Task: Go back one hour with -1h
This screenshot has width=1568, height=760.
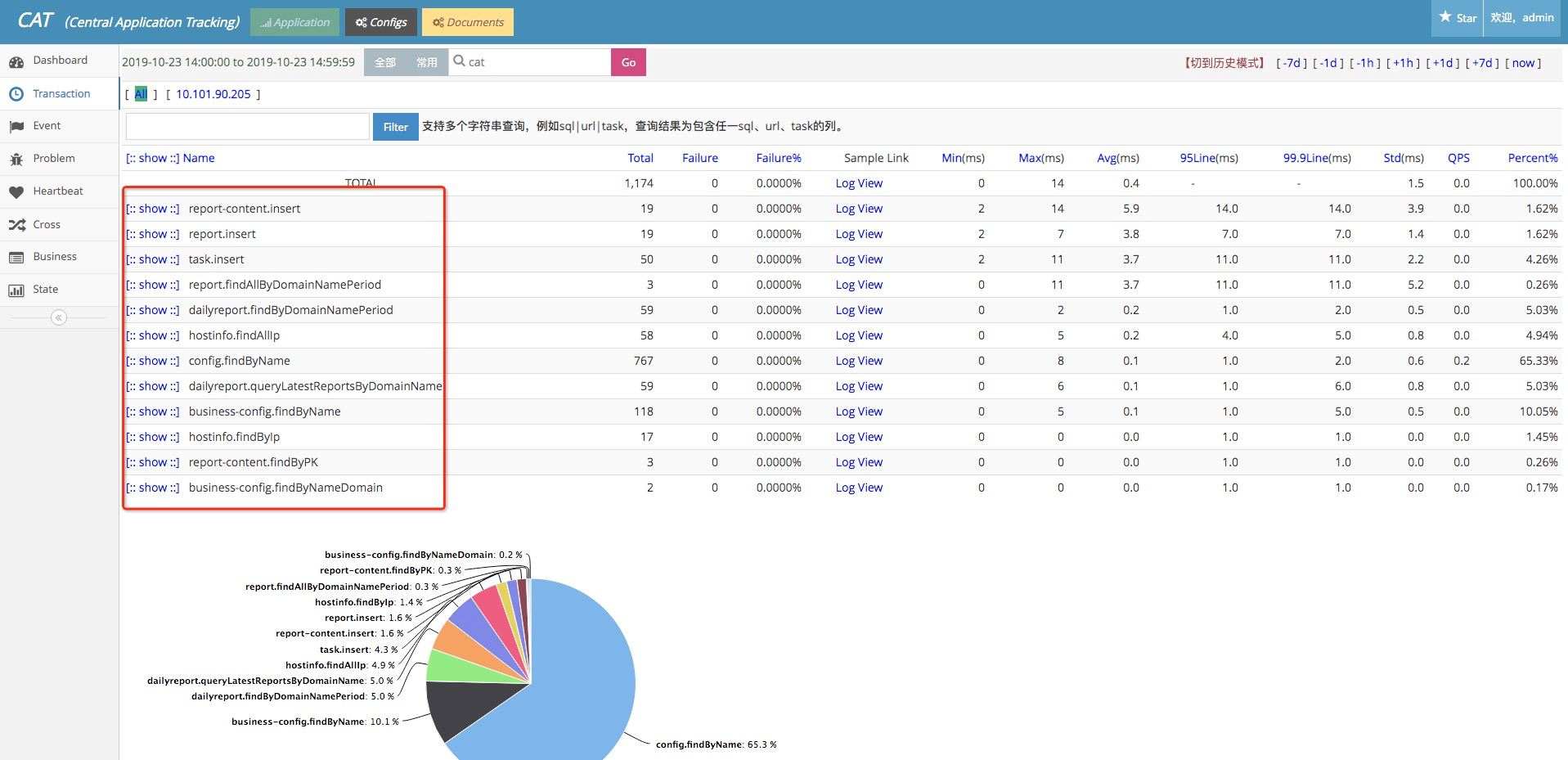Action: point(1366,63)
